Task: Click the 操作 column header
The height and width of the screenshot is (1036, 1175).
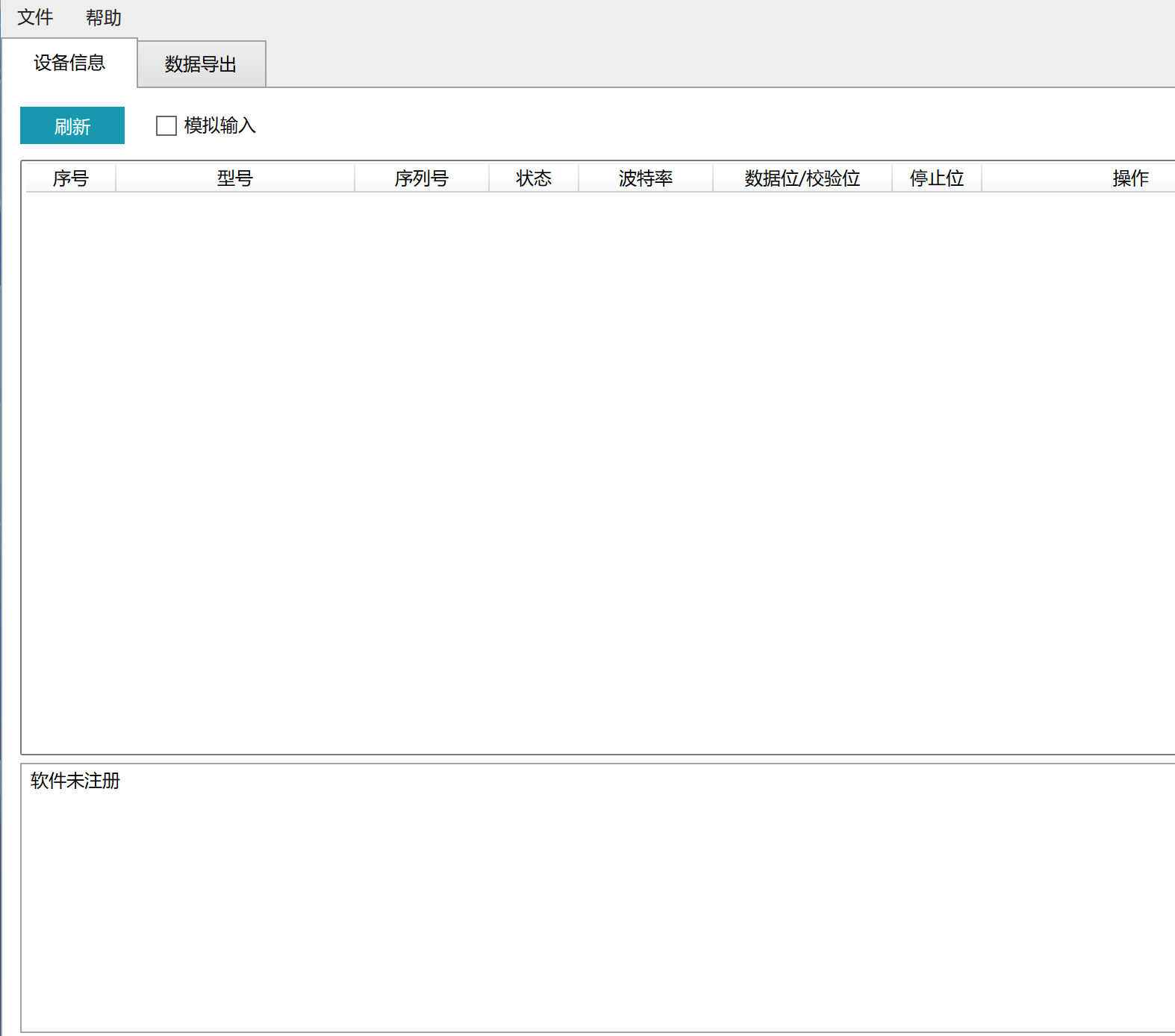Action: pos(1130,178)
